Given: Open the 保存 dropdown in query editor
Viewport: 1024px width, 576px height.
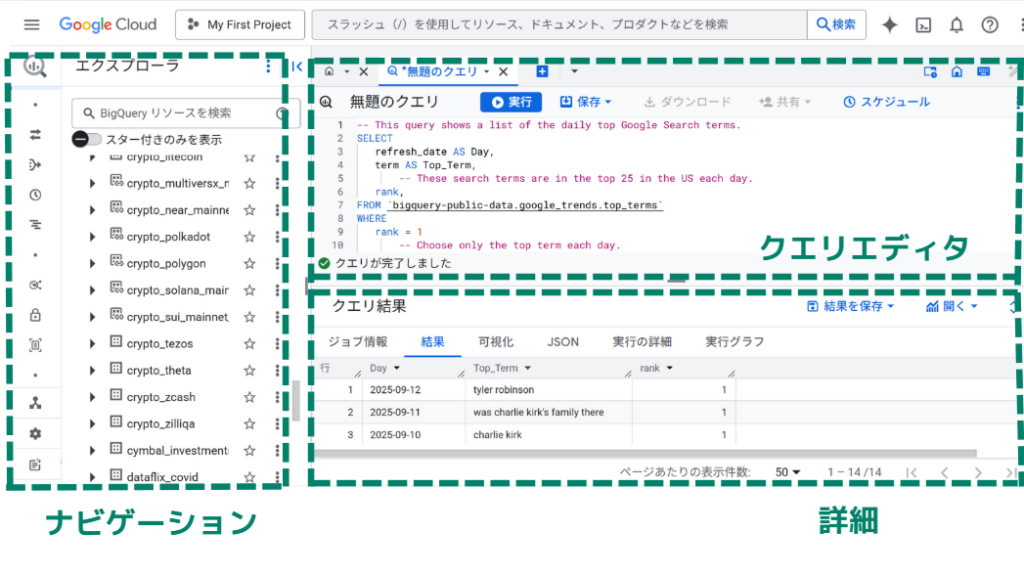Looking at the screenshot, I should tap(585, 102).
